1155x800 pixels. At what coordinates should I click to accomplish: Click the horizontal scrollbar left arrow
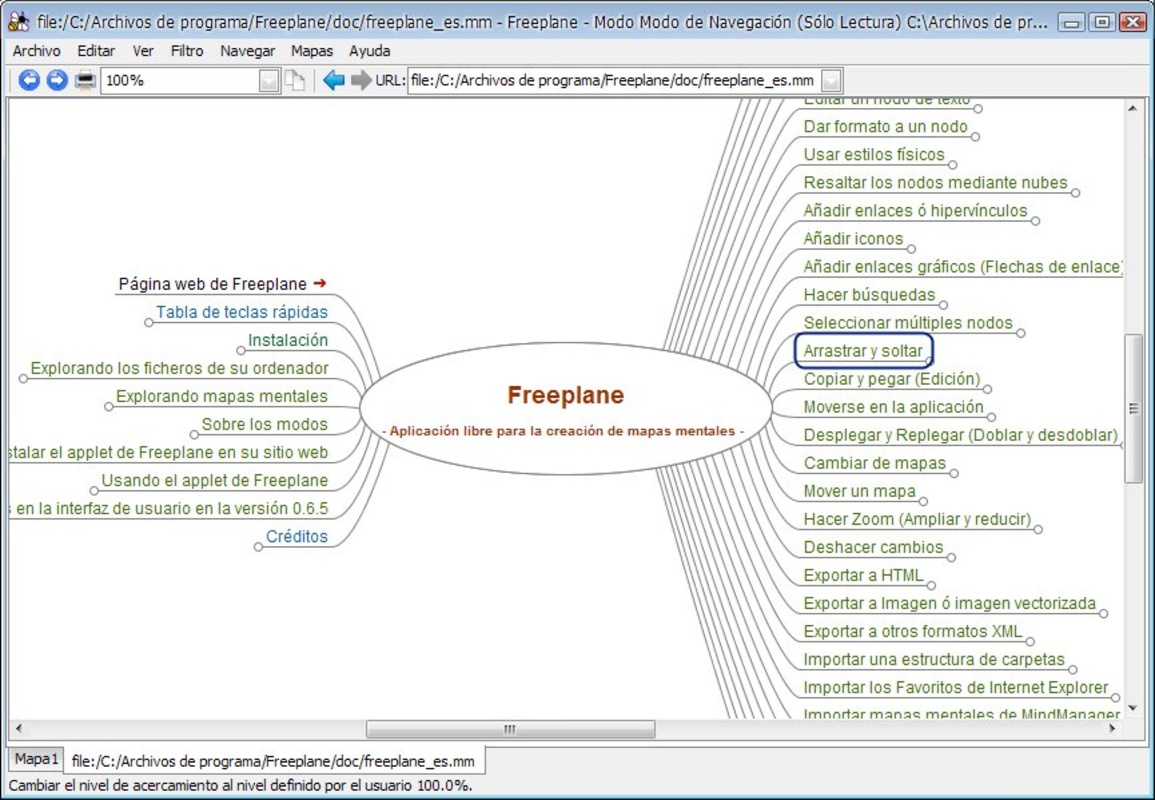click(18, 729)
